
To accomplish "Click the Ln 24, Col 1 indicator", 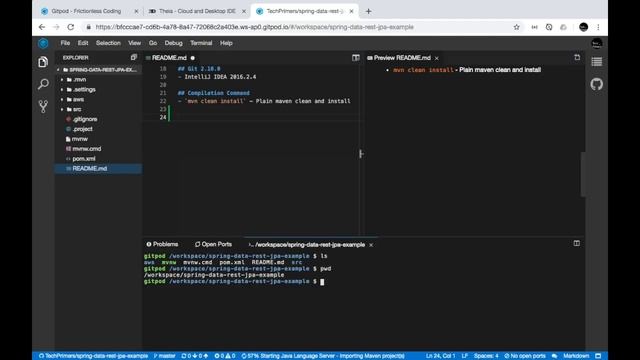I will click(440, 356).
